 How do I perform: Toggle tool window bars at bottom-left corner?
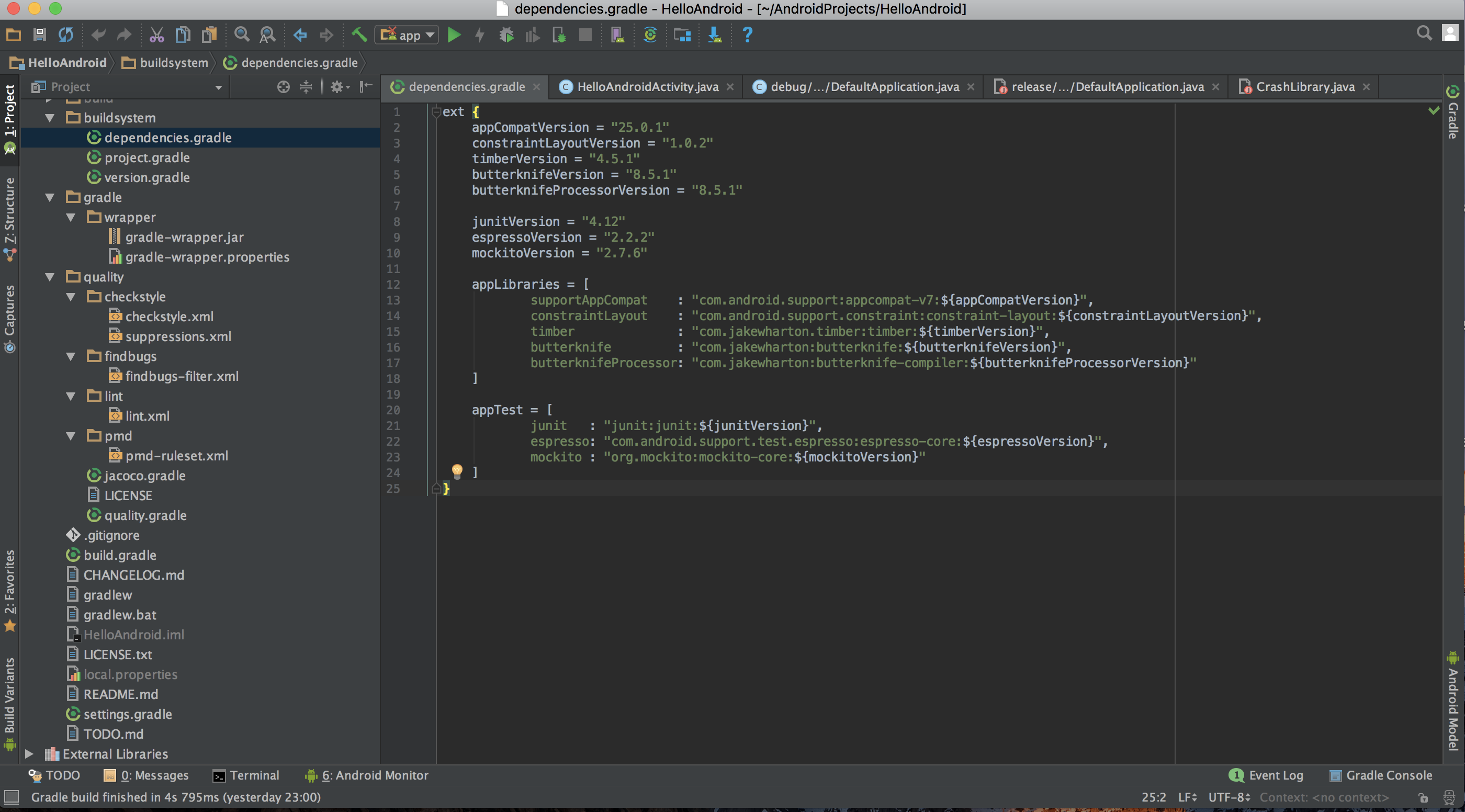point(12,797)
